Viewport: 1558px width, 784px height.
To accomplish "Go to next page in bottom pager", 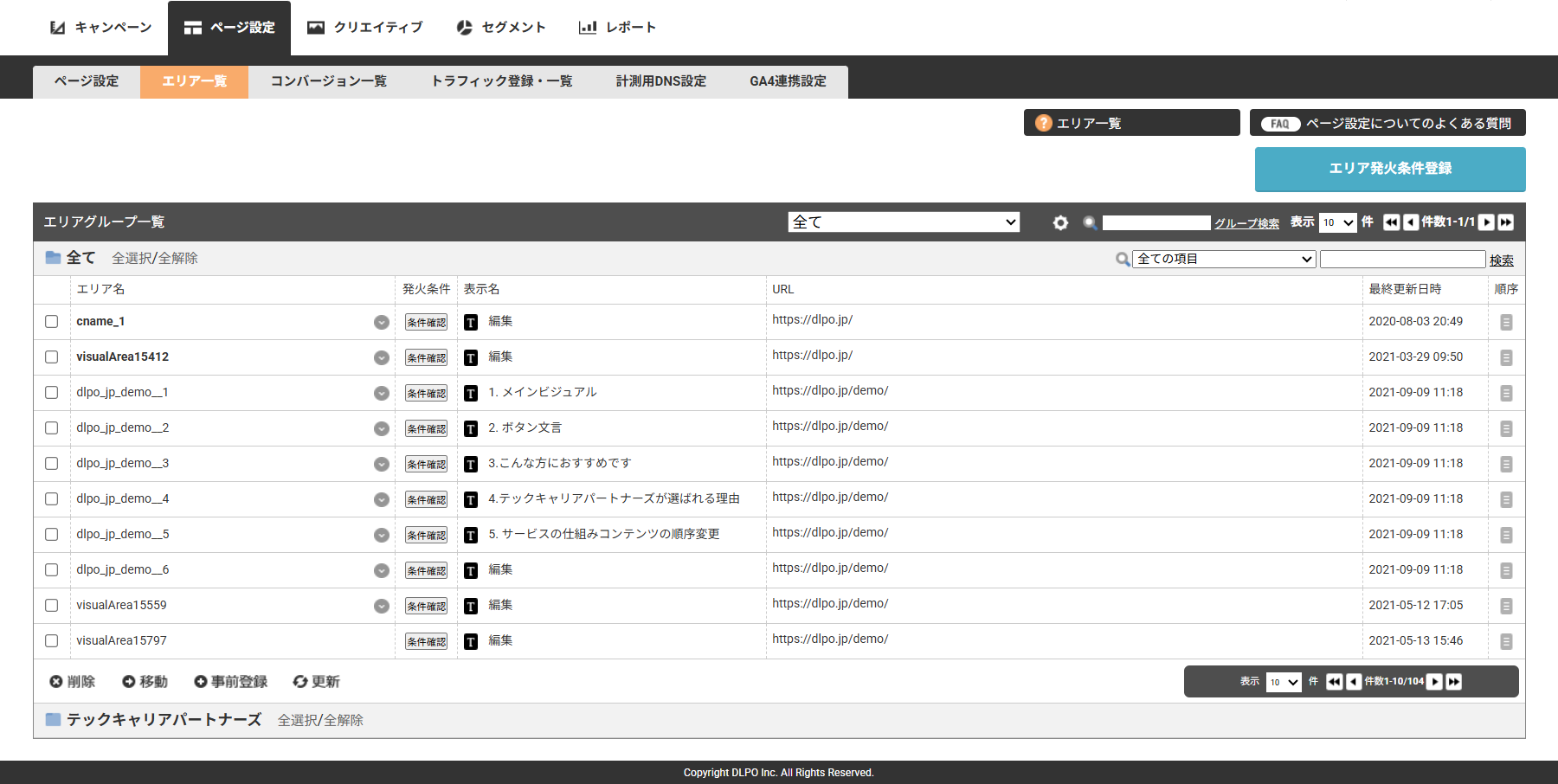I will [1434, 682].
